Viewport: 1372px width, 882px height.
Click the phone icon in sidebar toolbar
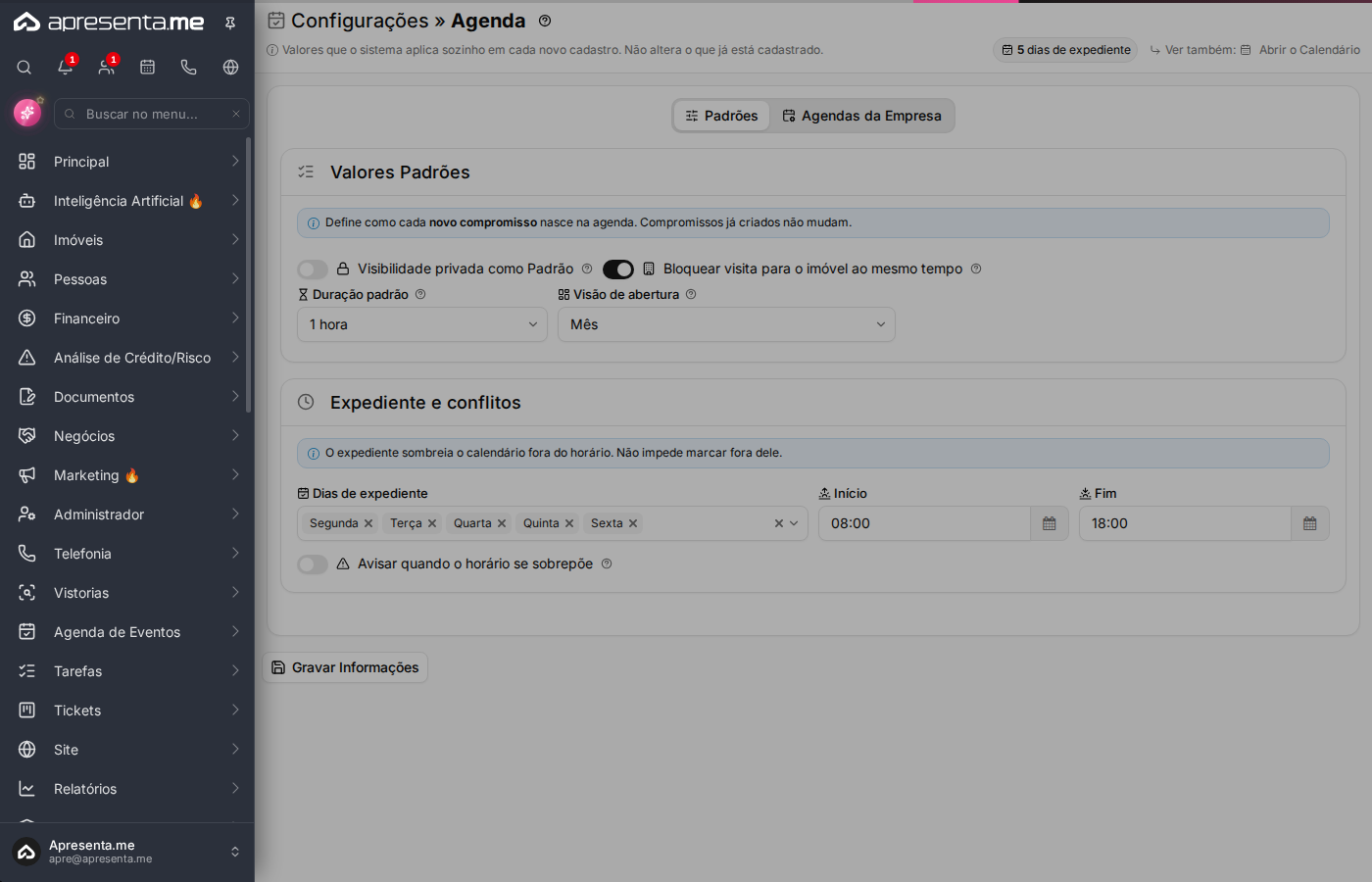[x=189, y=68]
